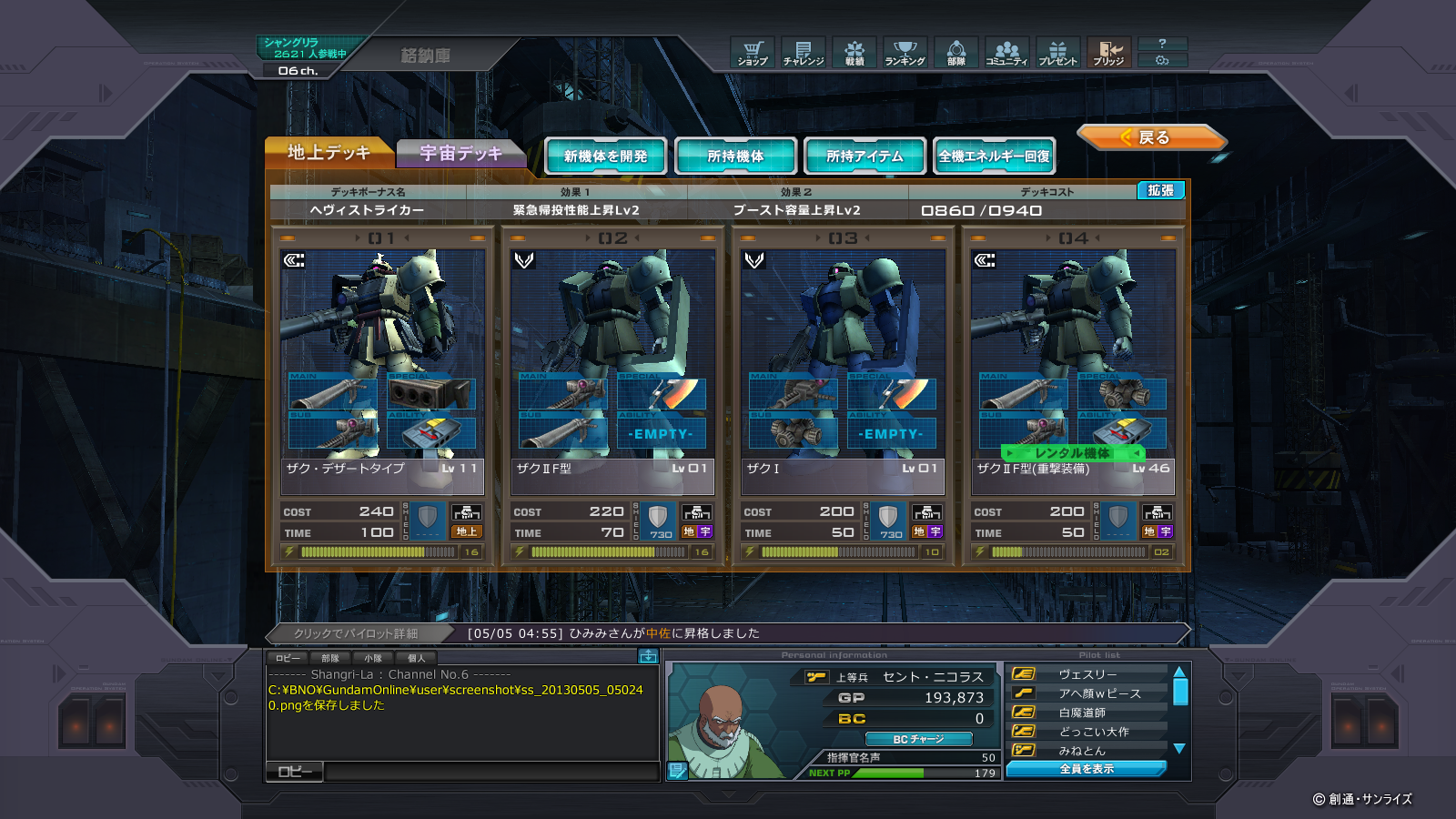Viewport: 1456px width, 819px height.
Task: Open the 所持アイテム owned items button
Action: click(x=865, y=156)
